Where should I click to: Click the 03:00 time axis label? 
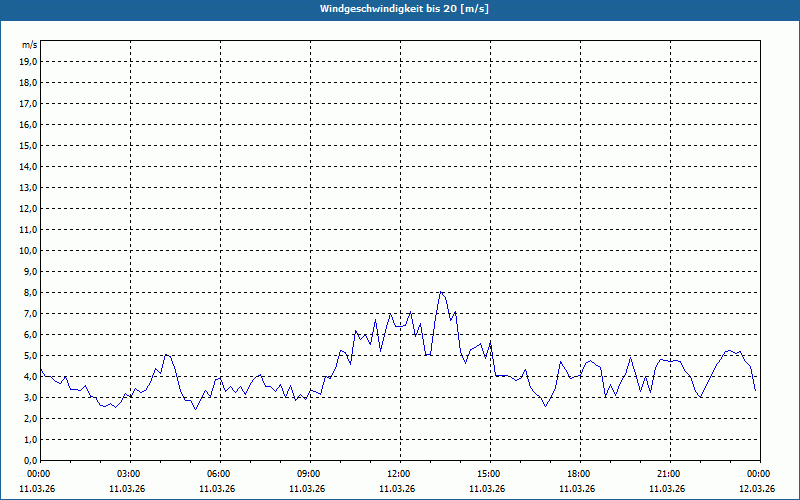[129, 473]
